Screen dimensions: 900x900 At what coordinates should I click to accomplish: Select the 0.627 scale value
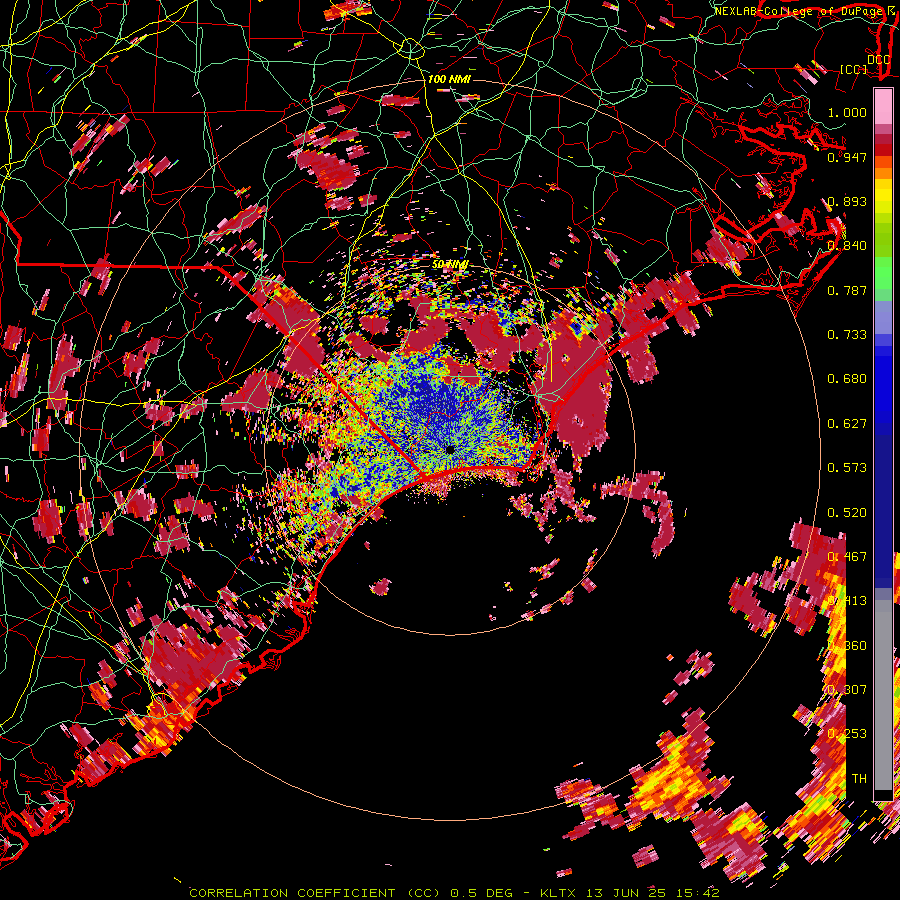tap(847, 424)
